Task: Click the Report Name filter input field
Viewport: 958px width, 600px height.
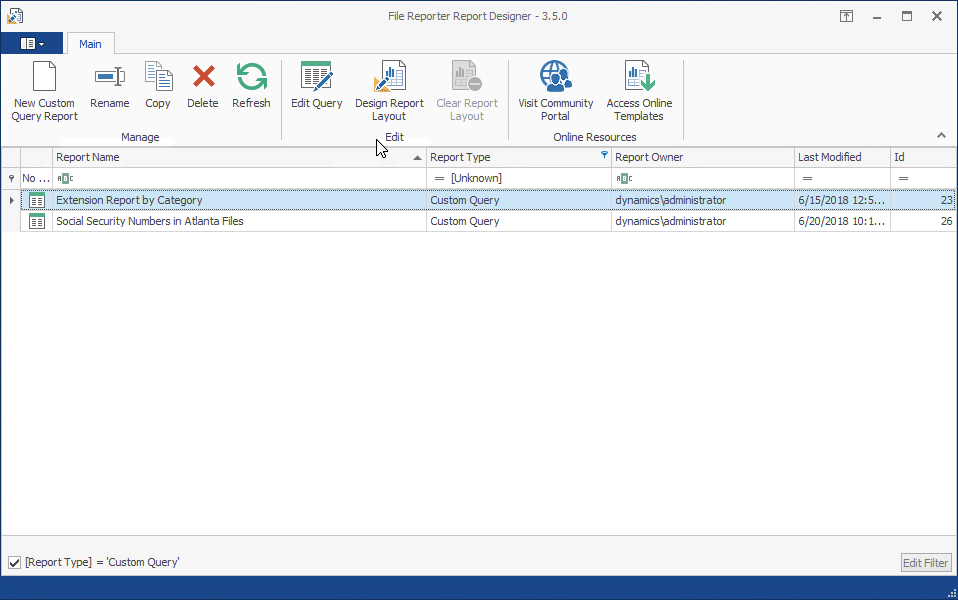Action: click(x=240, y=178)
